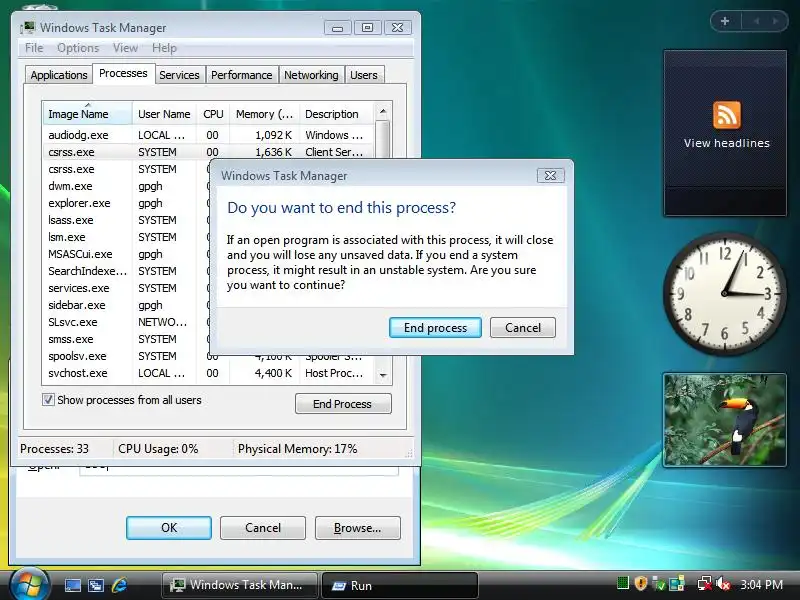Confirm with the End process button

coord(435,328)
